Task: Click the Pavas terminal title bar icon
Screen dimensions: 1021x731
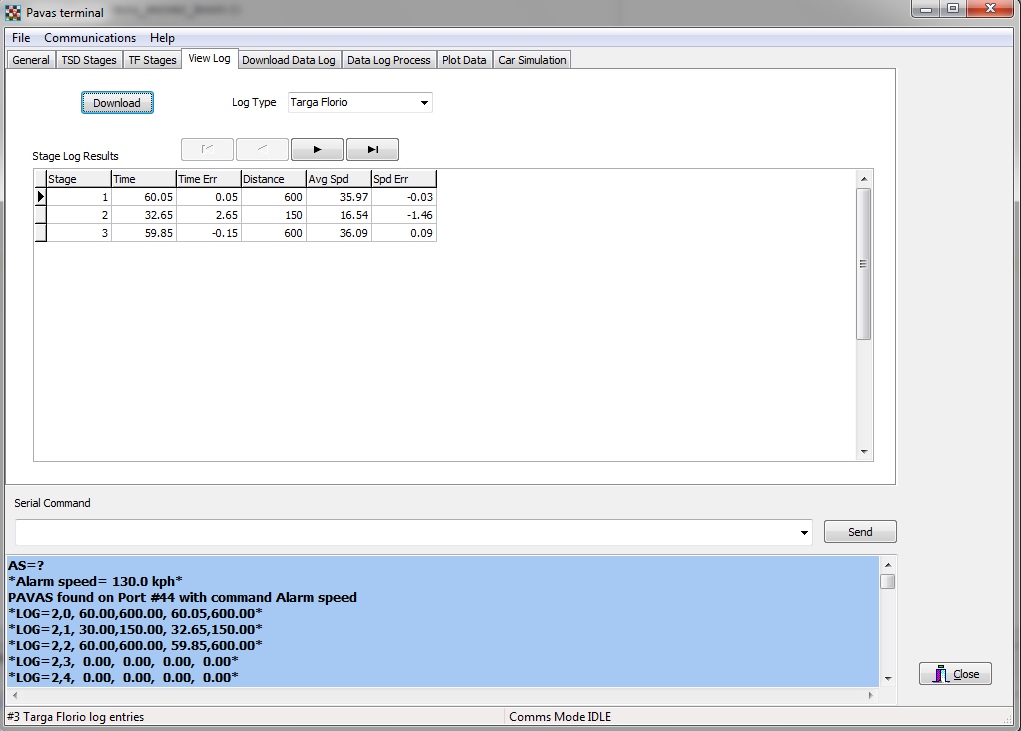Action: tap(13, 13)
